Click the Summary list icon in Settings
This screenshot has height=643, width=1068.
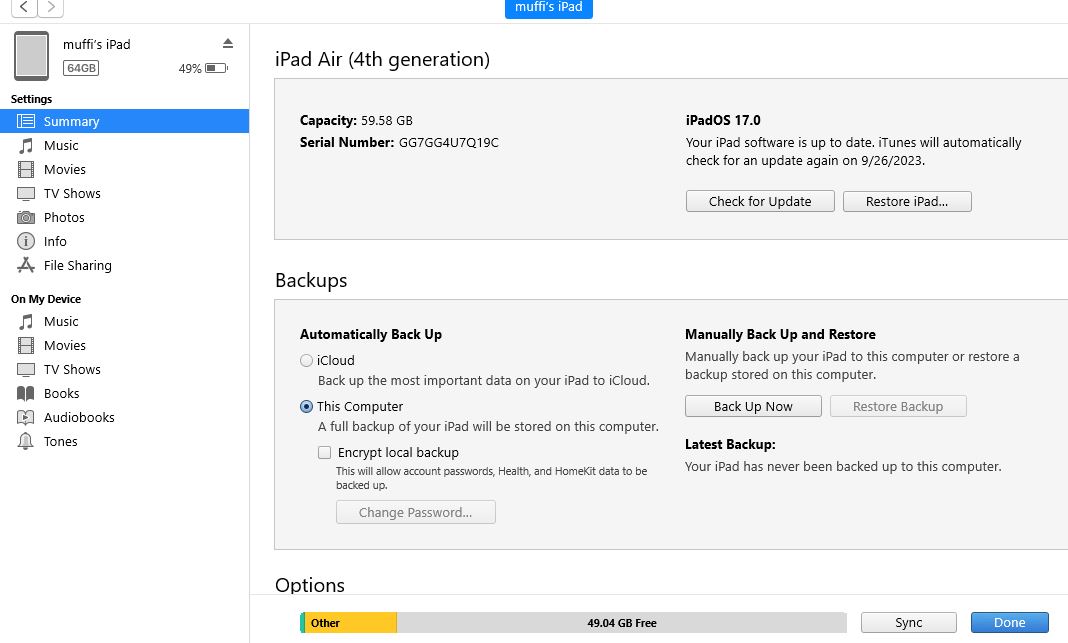(x=26, y=121)
